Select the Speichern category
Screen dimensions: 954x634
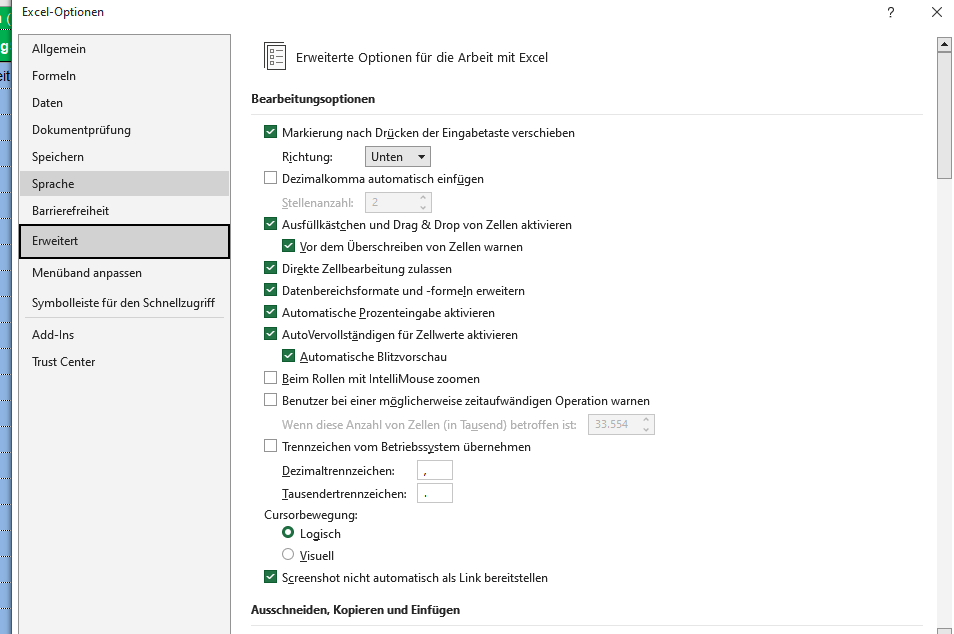124,156
